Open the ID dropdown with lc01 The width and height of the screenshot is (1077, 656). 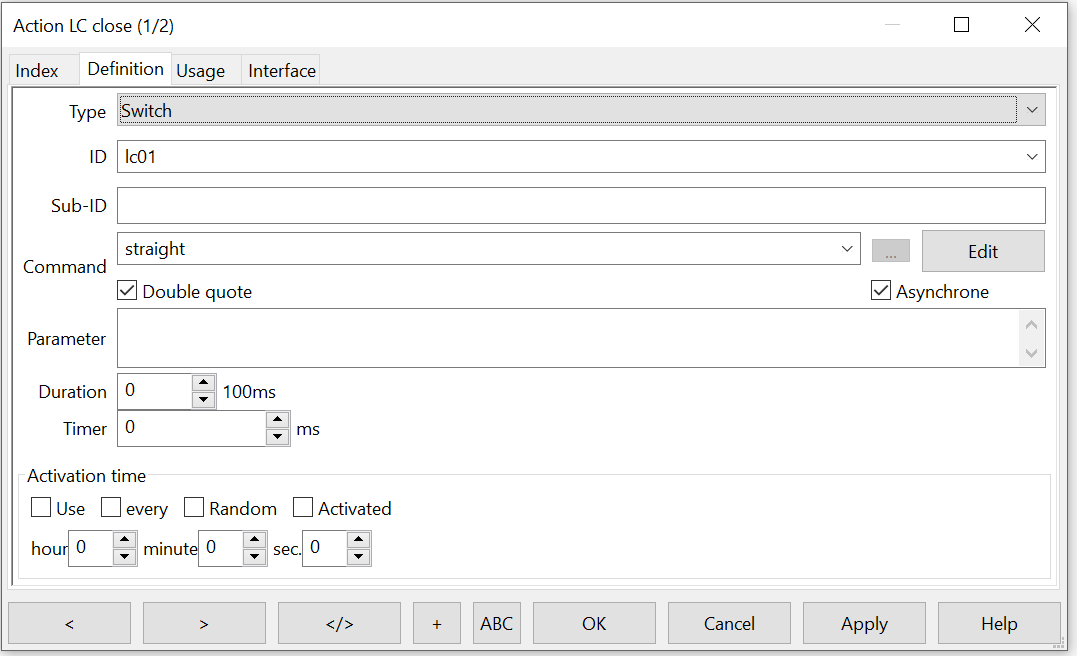click(x=1031, y=156)
